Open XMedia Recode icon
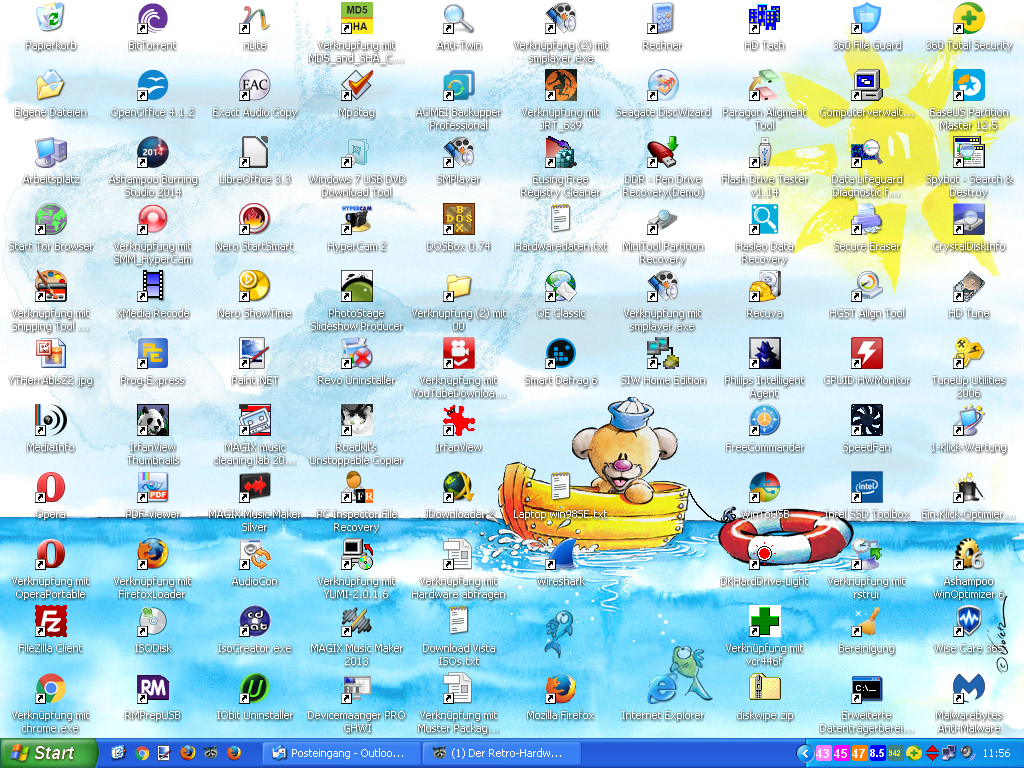The height and width of the screenshot is (768, 1024). [x=153, y=287]
